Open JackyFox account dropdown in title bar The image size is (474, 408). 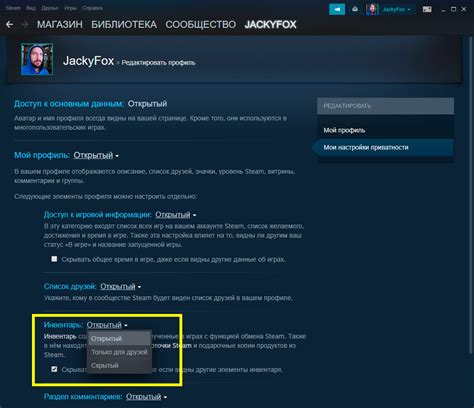click(x=396, y=9)
